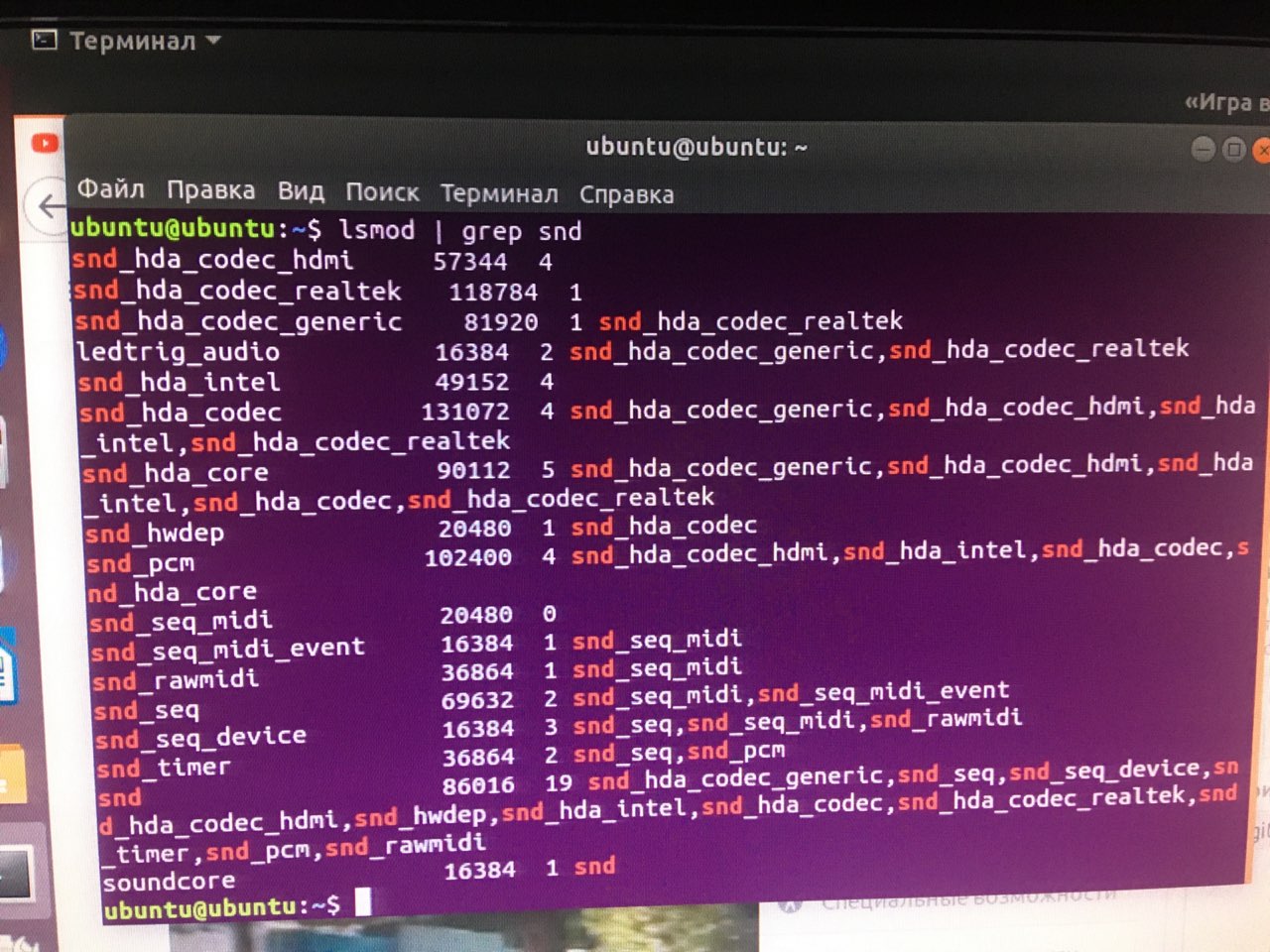Viewport: 1270px width, 952px height.
Task: Select the ledtrig_audio module name
Action: click(178, 351)
